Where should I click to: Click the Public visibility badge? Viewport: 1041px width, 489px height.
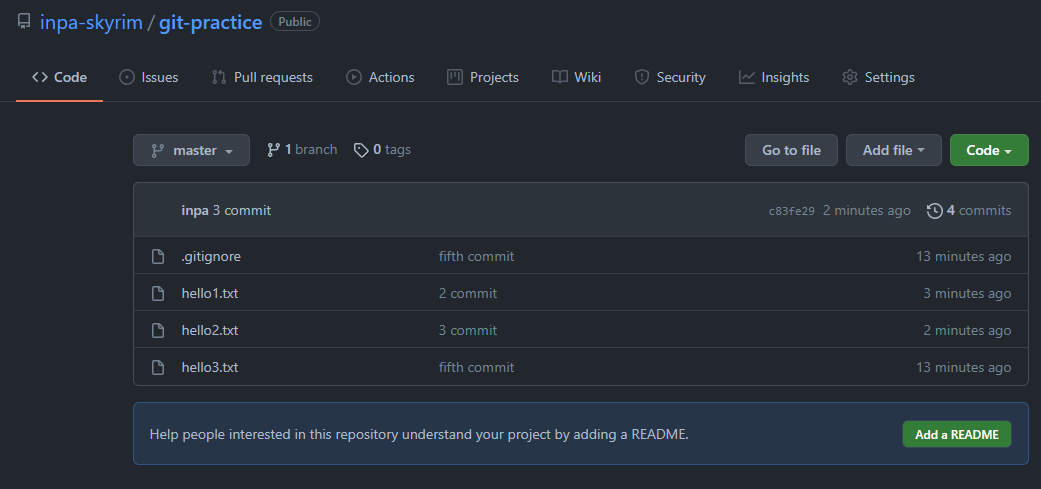click(295, 22)
